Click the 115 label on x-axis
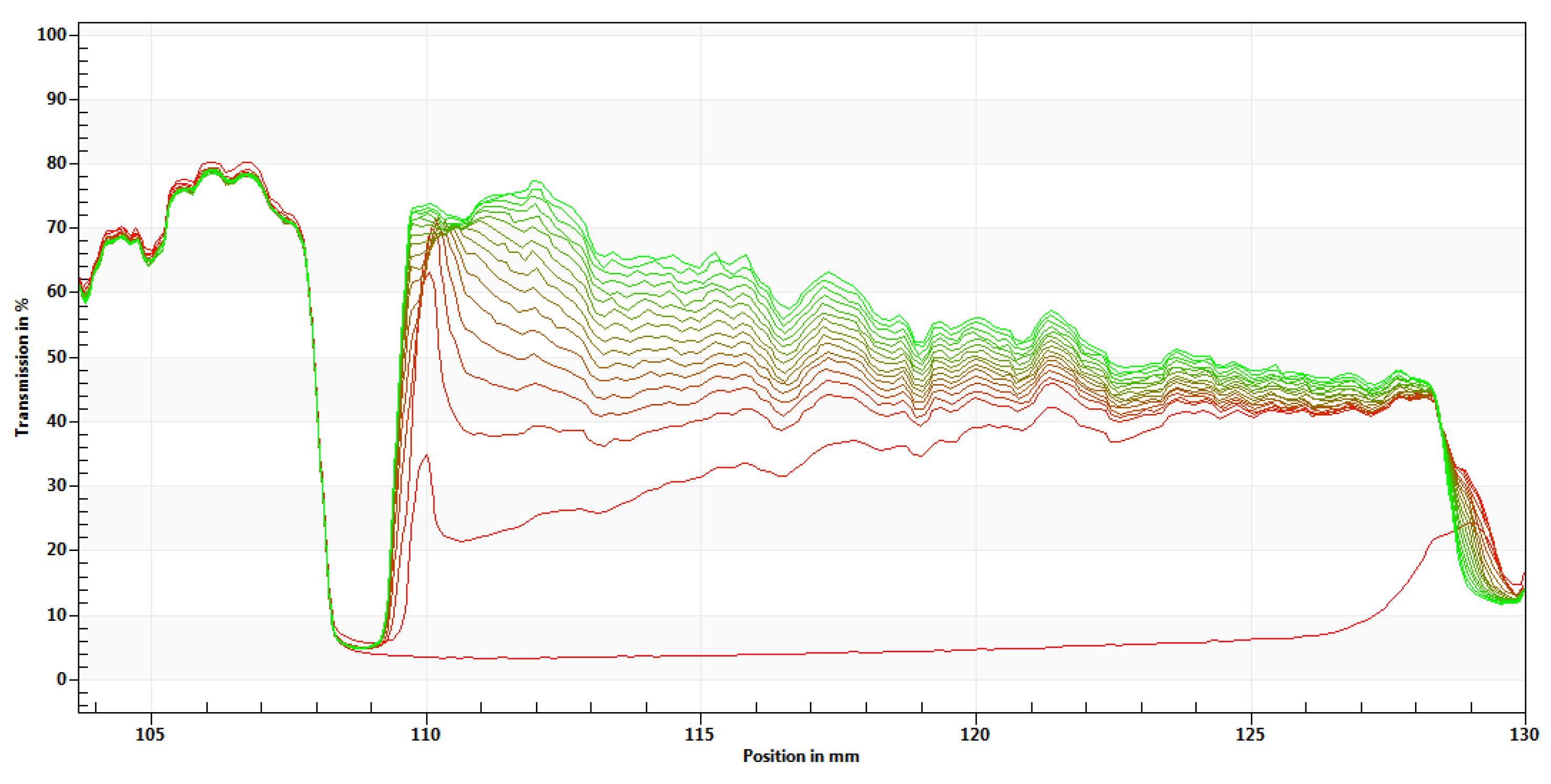Image resolution: width=1551 pixels, height=784 pixels. pyautogui.click(x=700, y=735)
